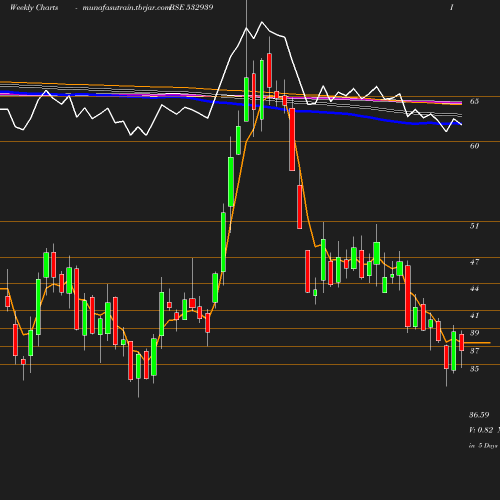Click the 'V: 0.82' volume text
The width and height of the screenshot is (500, 500).
[481, 430]
